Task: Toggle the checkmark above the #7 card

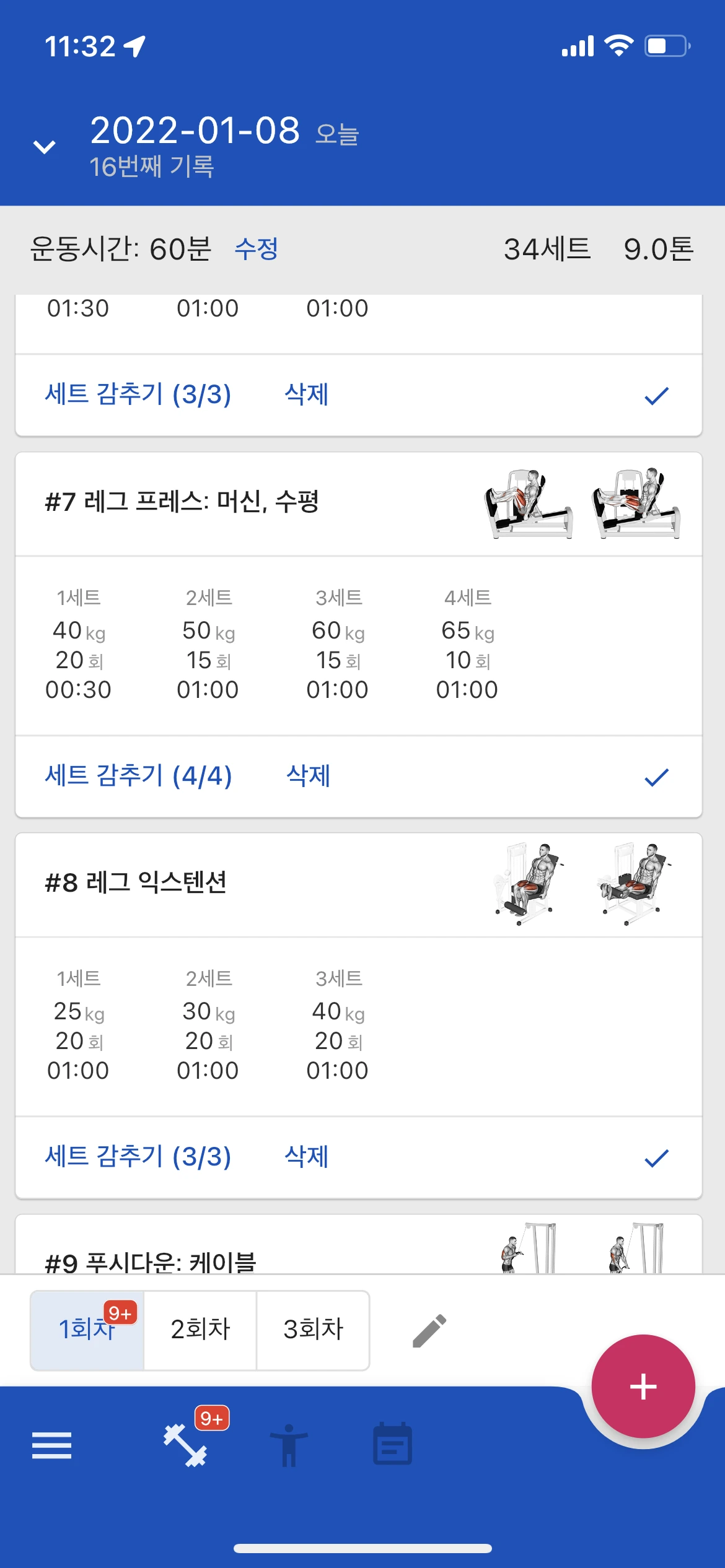Action: 656,395
